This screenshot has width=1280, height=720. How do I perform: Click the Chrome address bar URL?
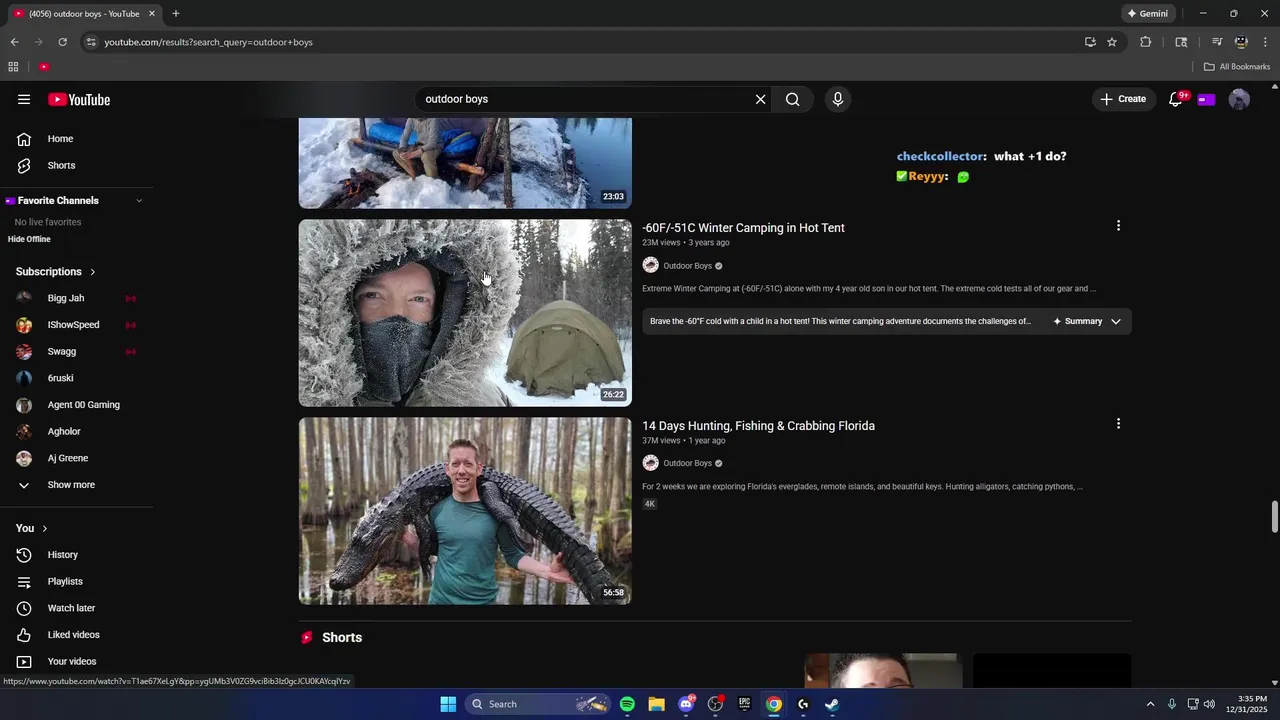[x=208, y=42]
